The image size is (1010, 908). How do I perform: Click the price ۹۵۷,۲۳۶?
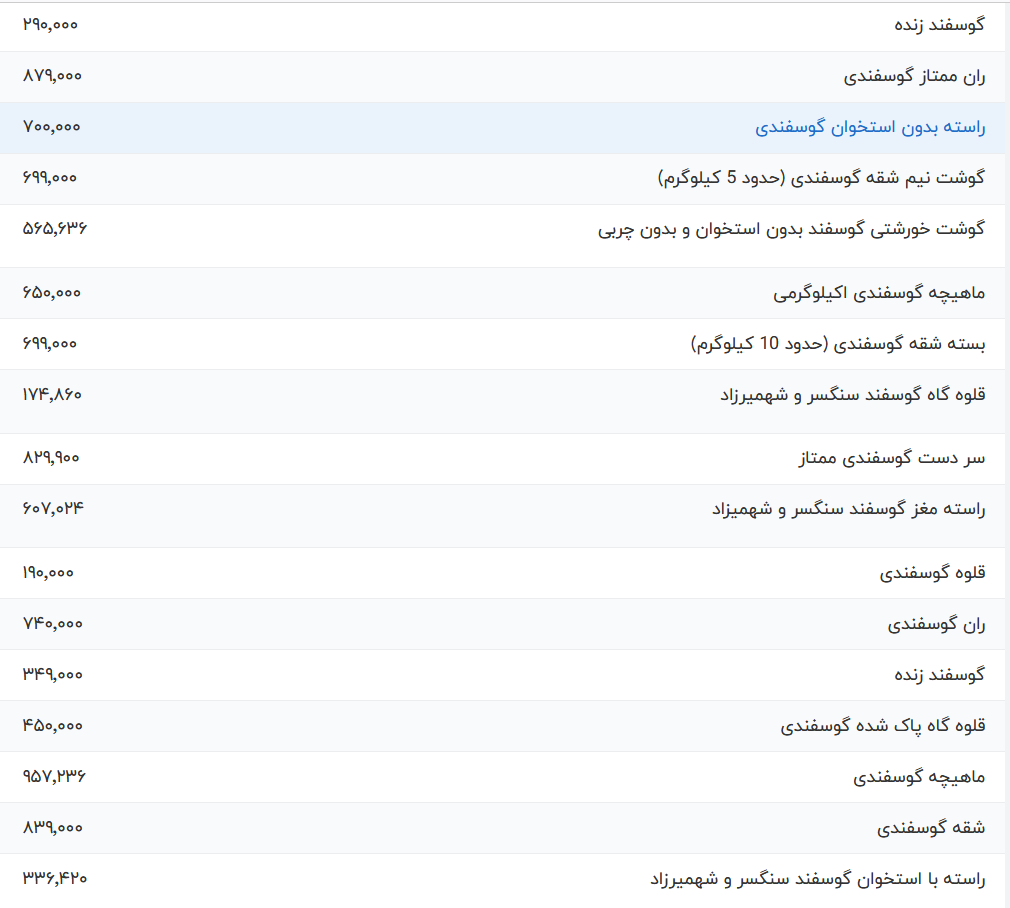pos(54,776)
